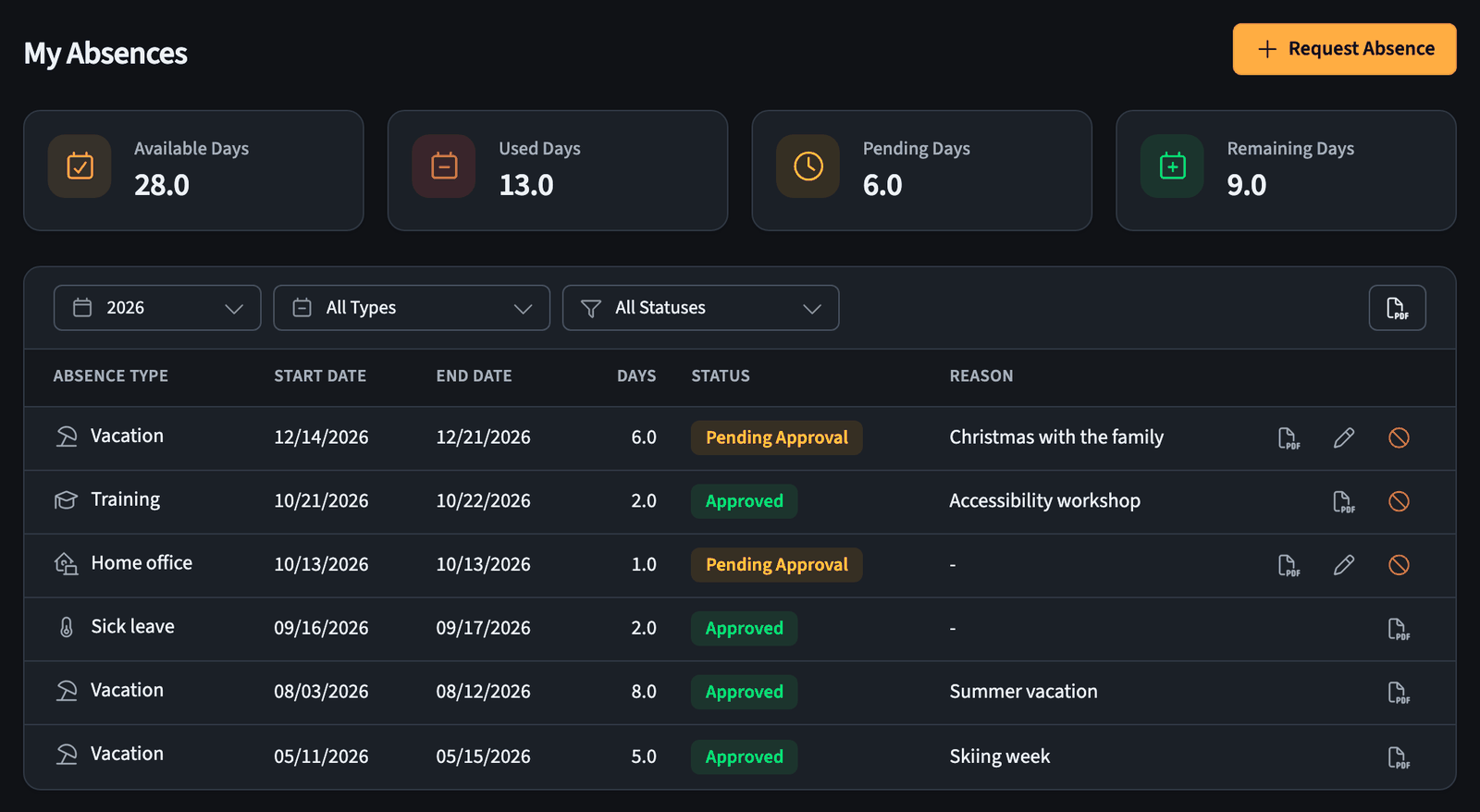Open the 2026 year dropdown
1480x812 pixels.
157,308
